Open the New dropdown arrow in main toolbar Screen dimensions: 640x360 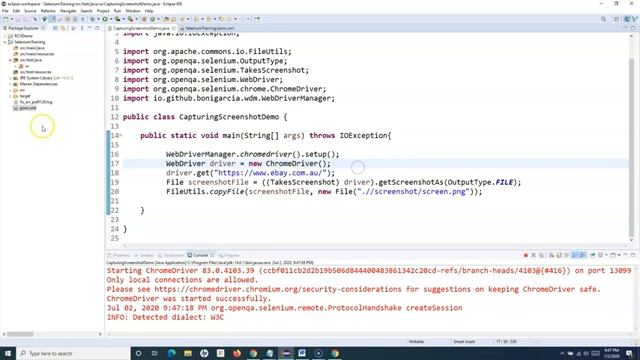click(x=11, y=19)
